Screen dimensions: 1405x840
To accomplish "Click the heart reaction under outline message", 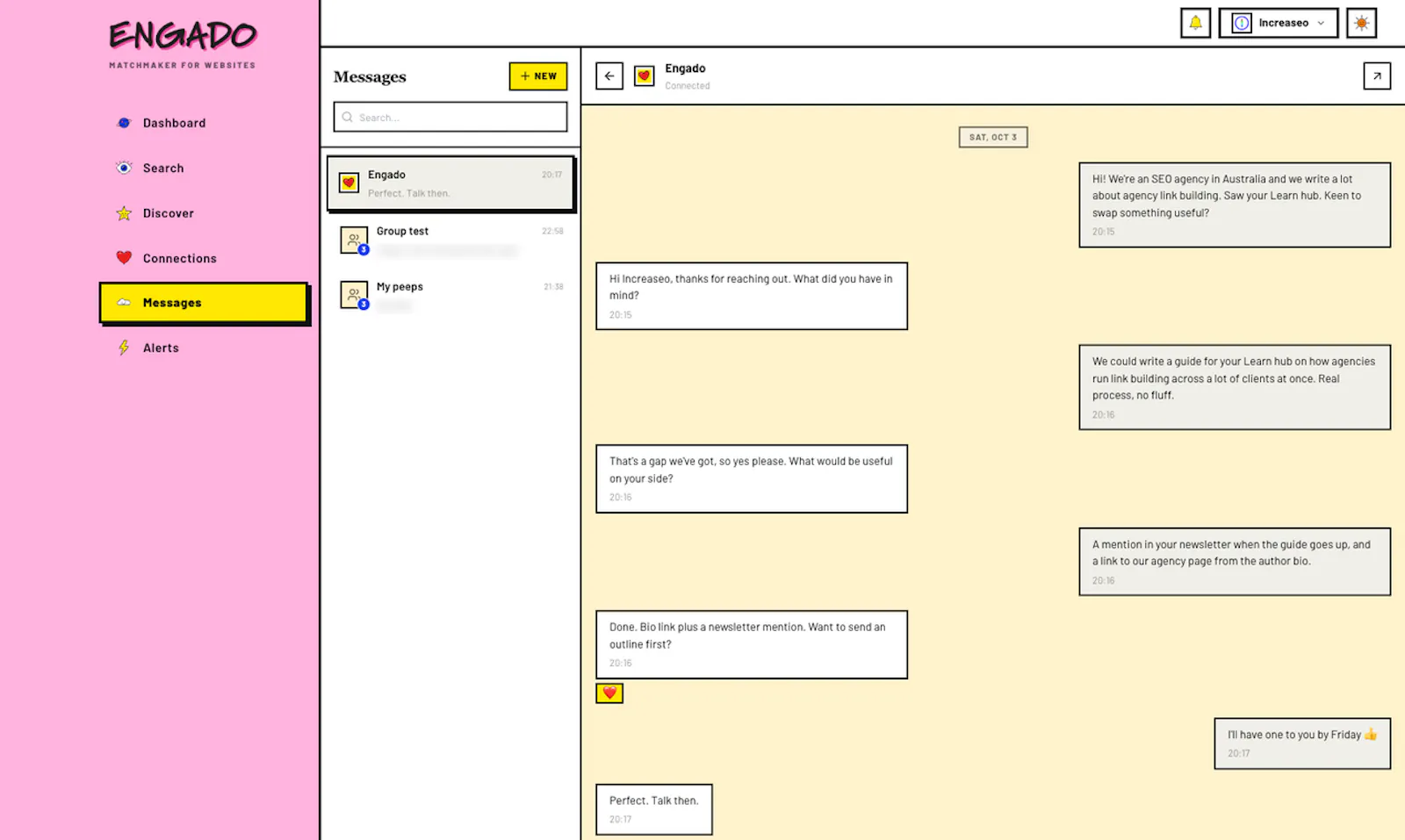I will coord(609,693).
